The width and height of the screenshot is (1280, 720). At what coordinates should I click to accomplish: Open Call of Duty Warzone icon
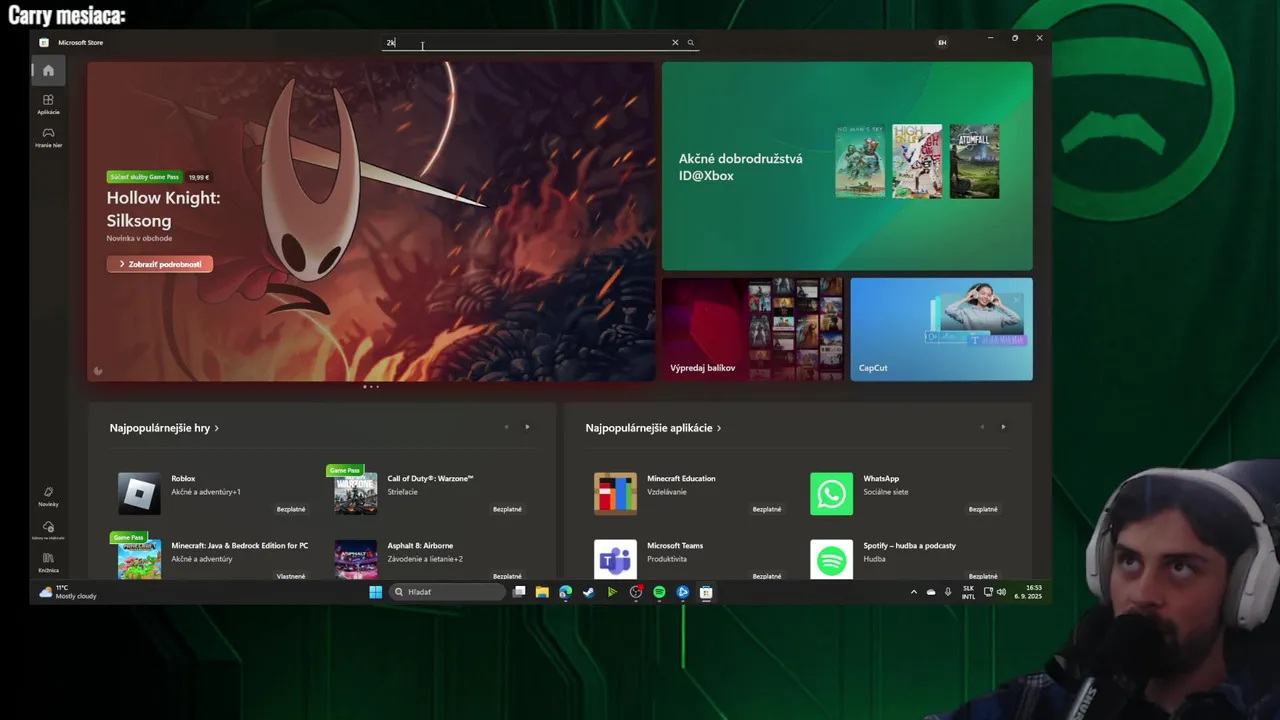pyautogui.click(x=355, y=494)
